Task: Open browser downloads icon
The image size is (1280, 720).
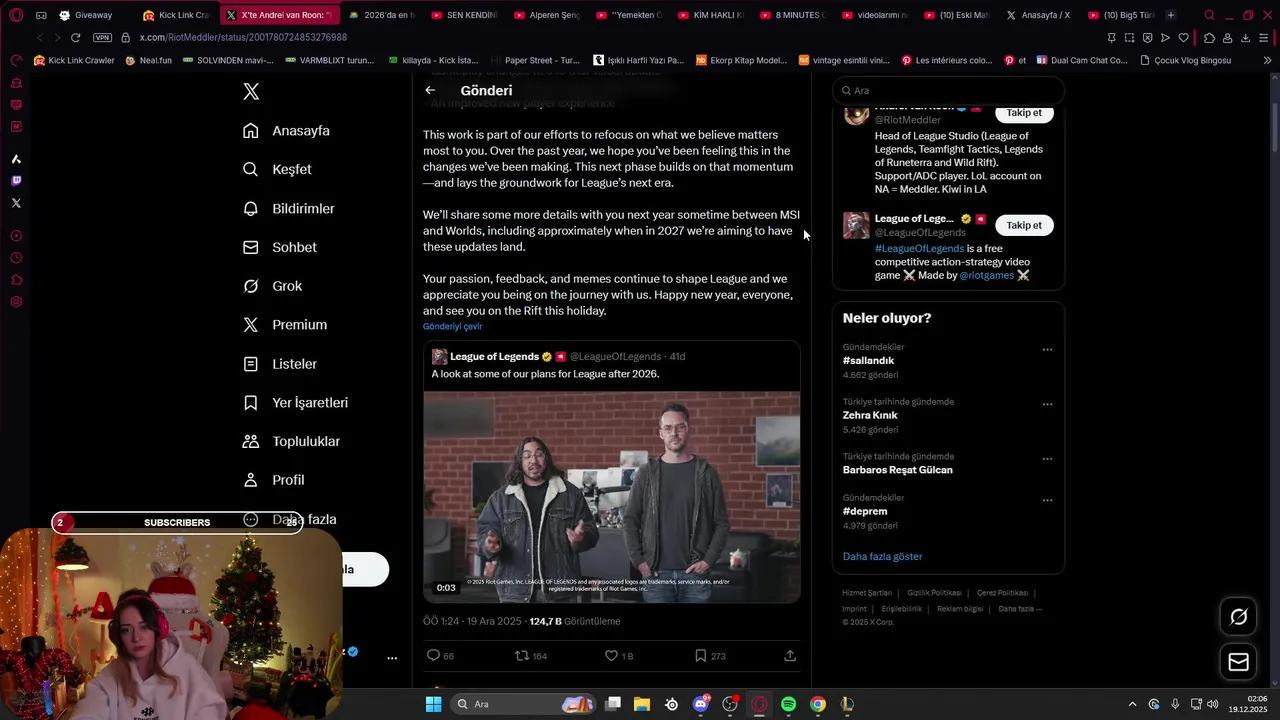Action: (x=1245, y=37)
